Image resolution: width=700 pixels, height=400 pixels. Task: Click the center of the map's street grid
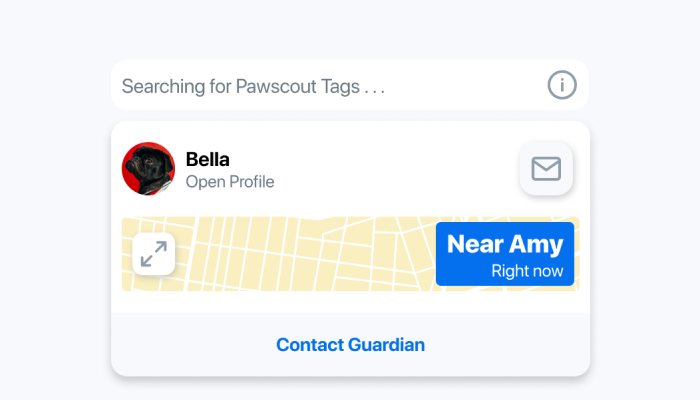304,254
